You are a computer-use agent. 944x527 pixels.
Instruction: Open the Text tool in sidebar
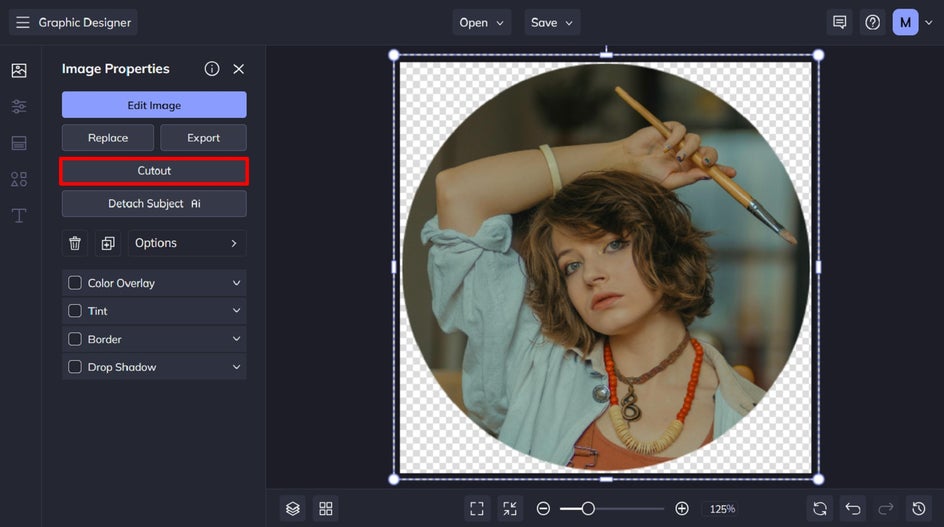coord(19,216)
